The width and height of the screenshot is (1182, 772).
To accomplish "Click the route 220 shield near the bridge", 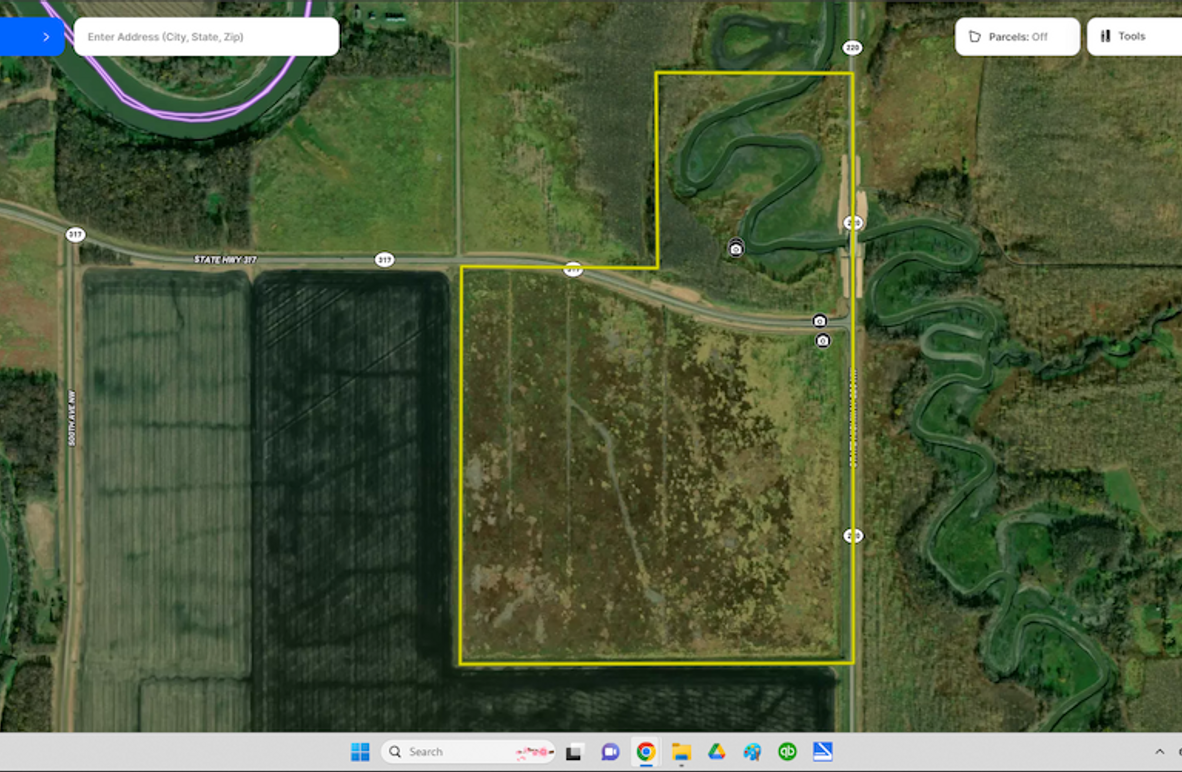I will [853, 223].
